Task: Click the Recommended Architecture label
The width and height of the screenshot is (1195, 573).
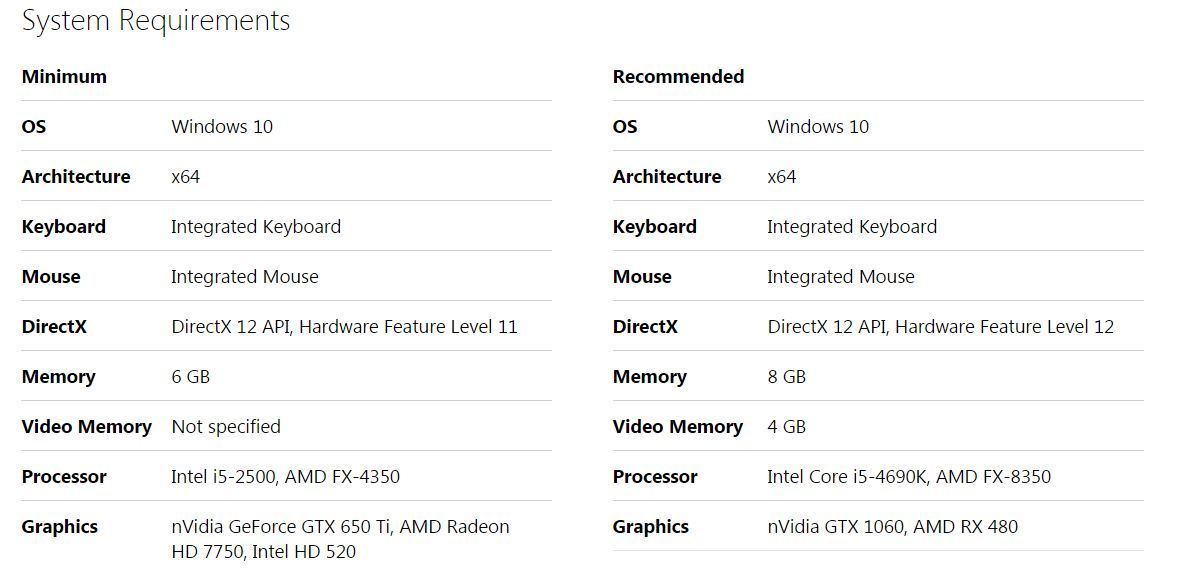Action: coord(667,177)
